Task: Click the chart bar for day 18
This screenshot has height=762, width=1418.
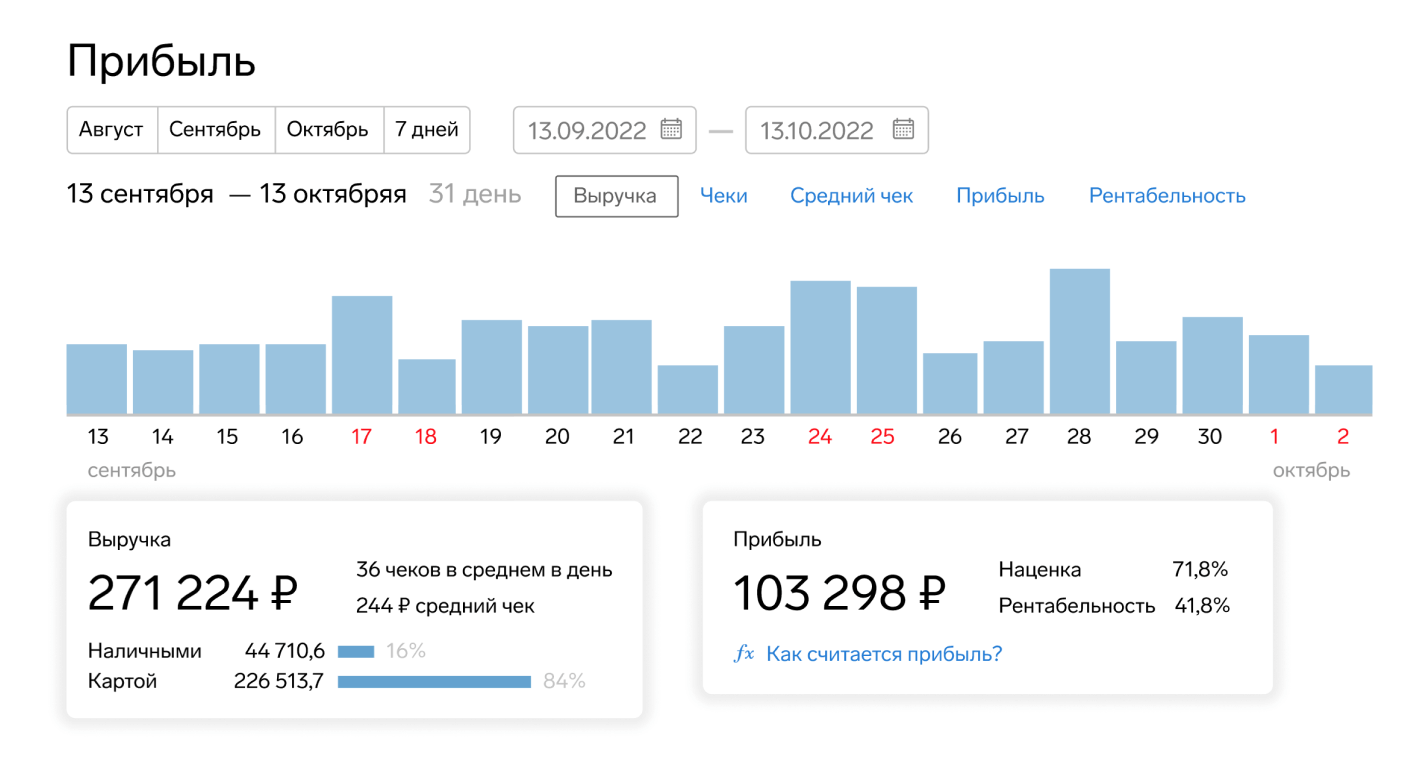Action: 427,387
